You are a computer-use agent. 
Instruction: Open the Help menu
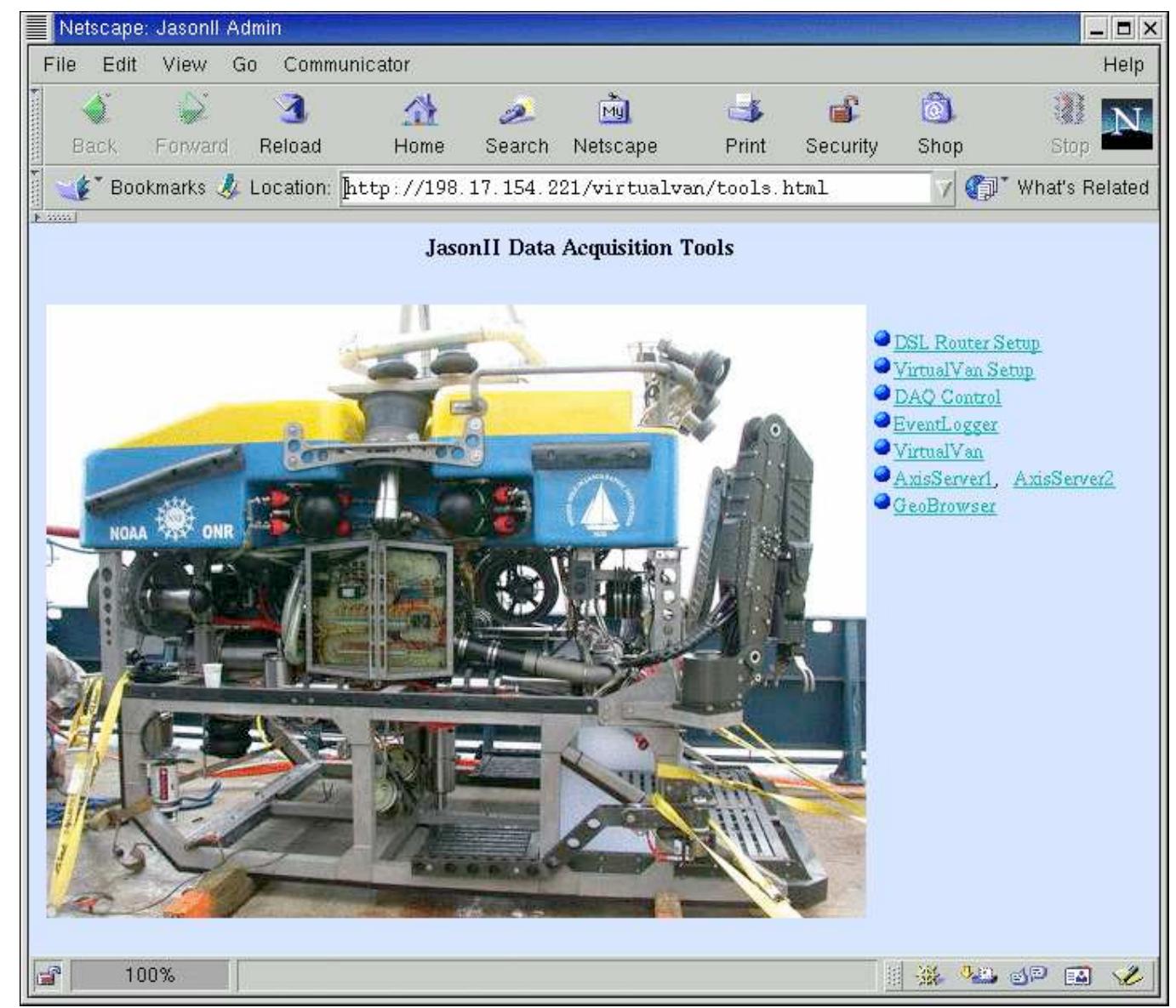click(1123, 65)
